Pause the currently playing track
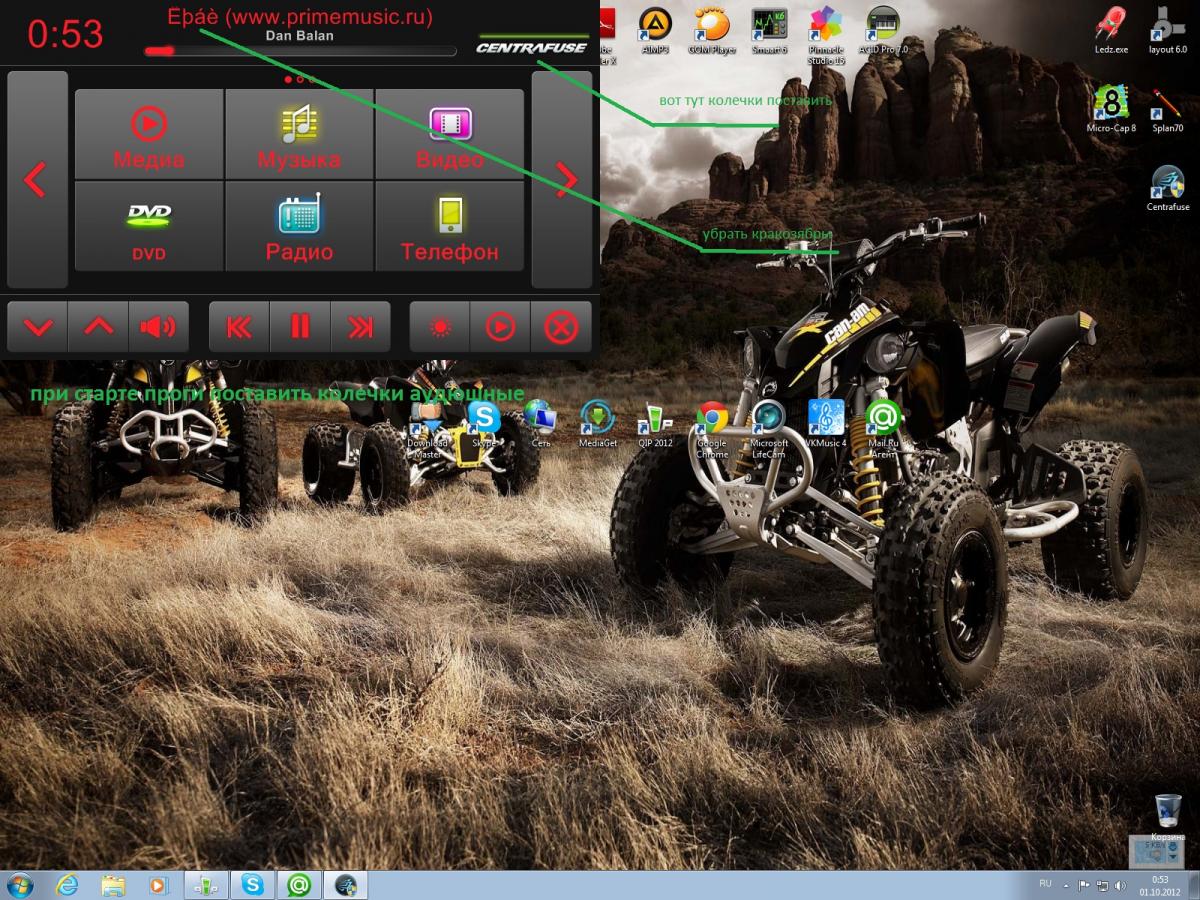Image resolution: width=1200 pixels, height=900 pixels. tap(299, 327)
